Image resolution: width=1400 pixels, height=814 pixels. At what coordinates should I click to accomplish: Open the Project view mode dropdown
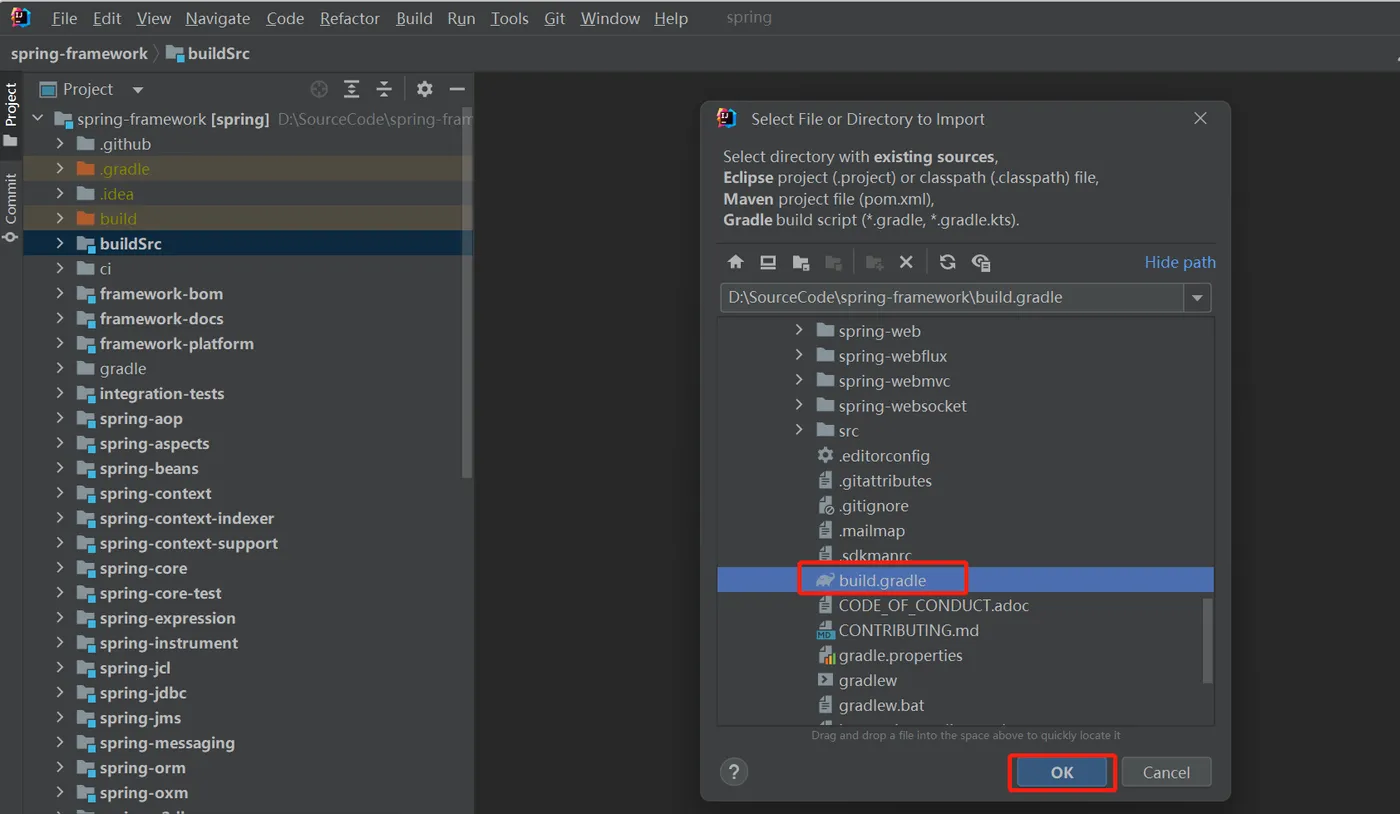(138, 89)
